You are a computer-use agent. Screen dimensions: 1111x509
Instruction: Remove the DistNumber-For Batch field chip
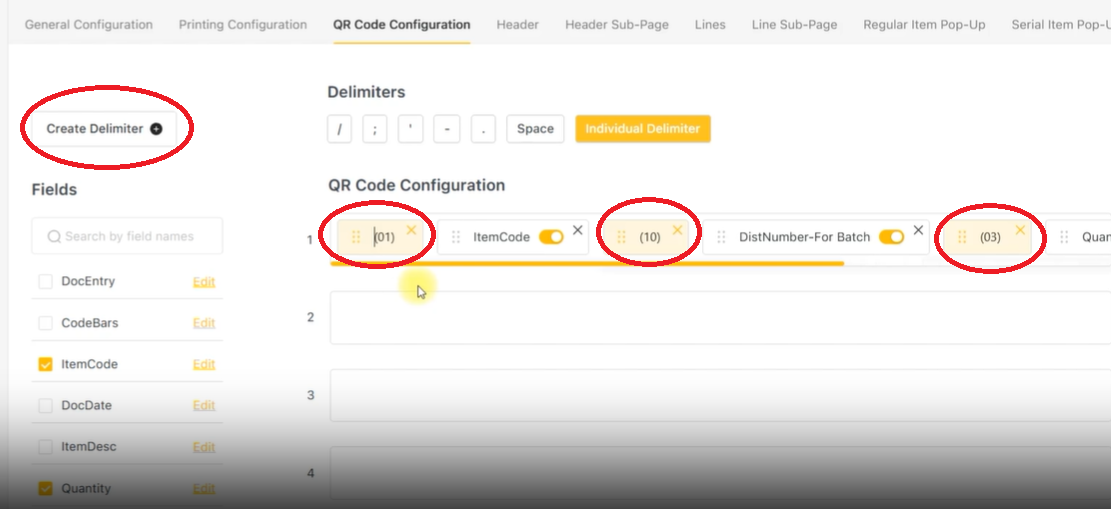[918, 230]
